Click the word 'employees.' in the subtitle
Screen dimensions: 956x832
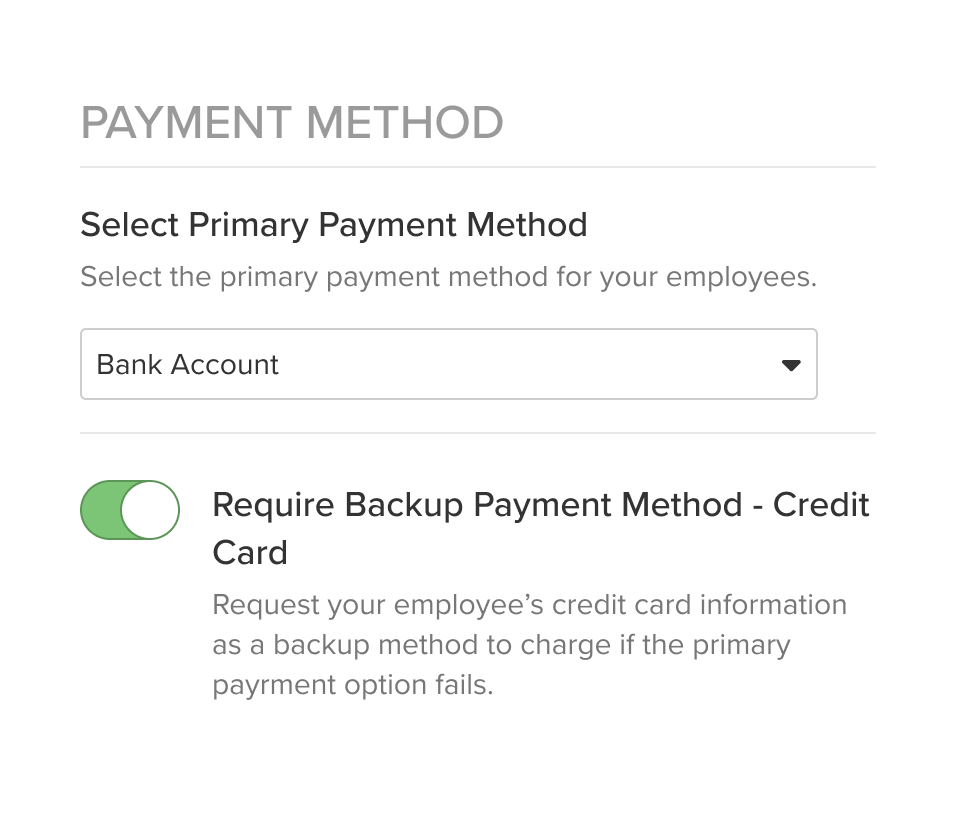pos(741,278)
